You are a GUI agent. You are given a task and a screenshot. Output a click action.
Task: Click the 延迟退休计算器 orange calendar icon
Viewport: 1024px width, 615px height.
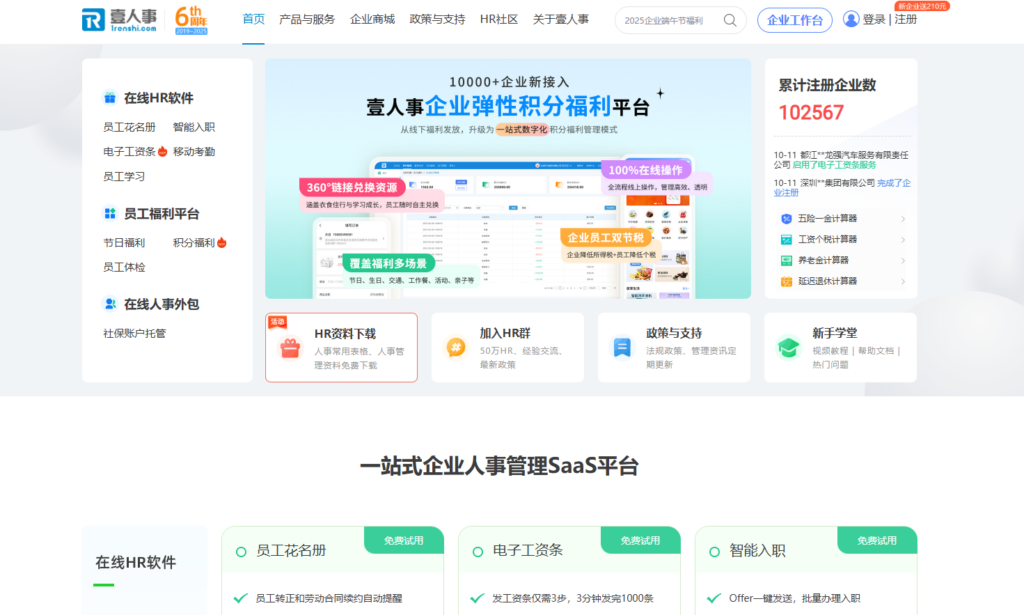785,281
